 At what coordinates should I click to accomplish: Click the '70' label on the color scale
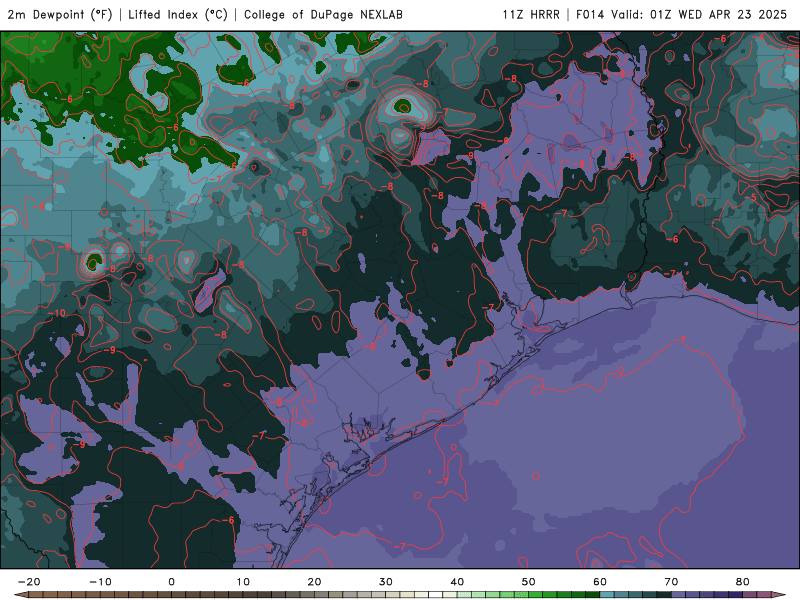[671, 582]
